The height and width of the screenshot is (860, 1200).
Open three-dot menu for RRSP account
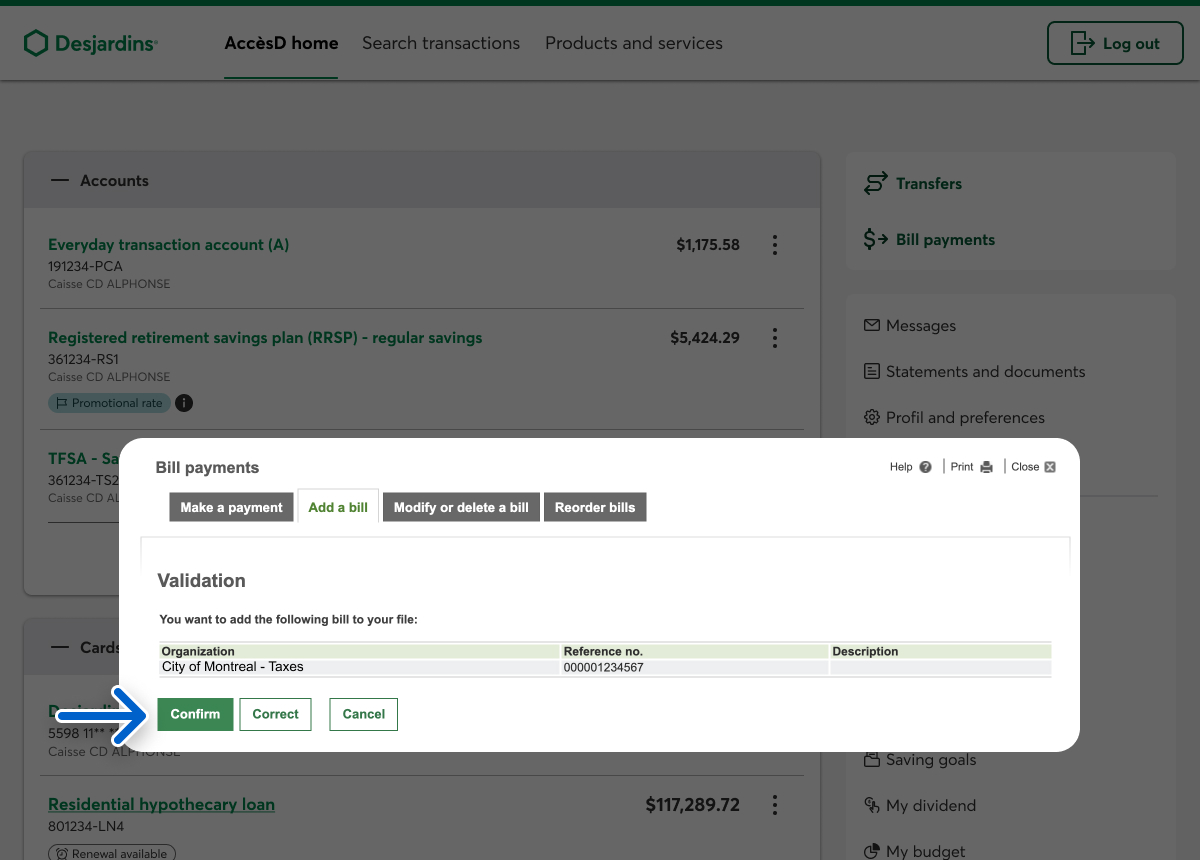[x=774, y=338]
